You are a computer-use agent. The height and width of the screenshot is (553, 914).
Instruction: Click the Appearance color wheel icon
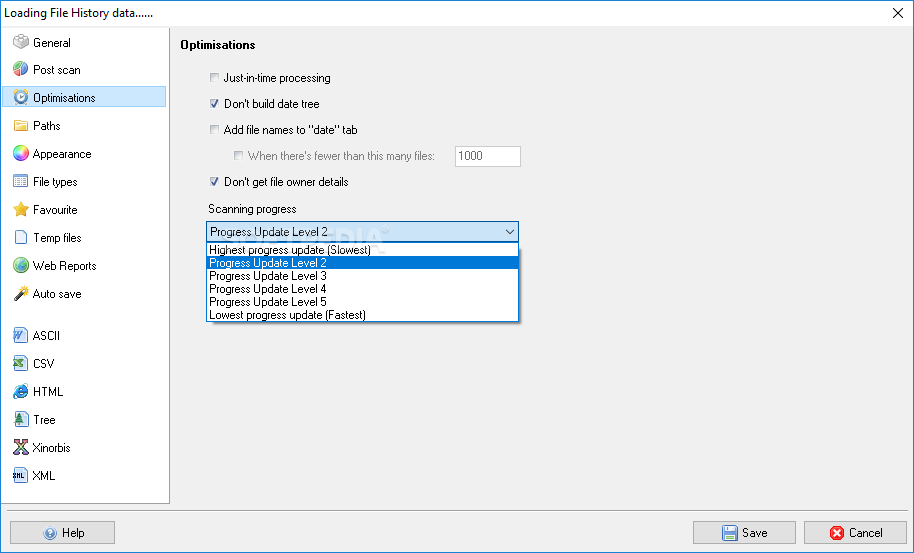coord(21,153)
